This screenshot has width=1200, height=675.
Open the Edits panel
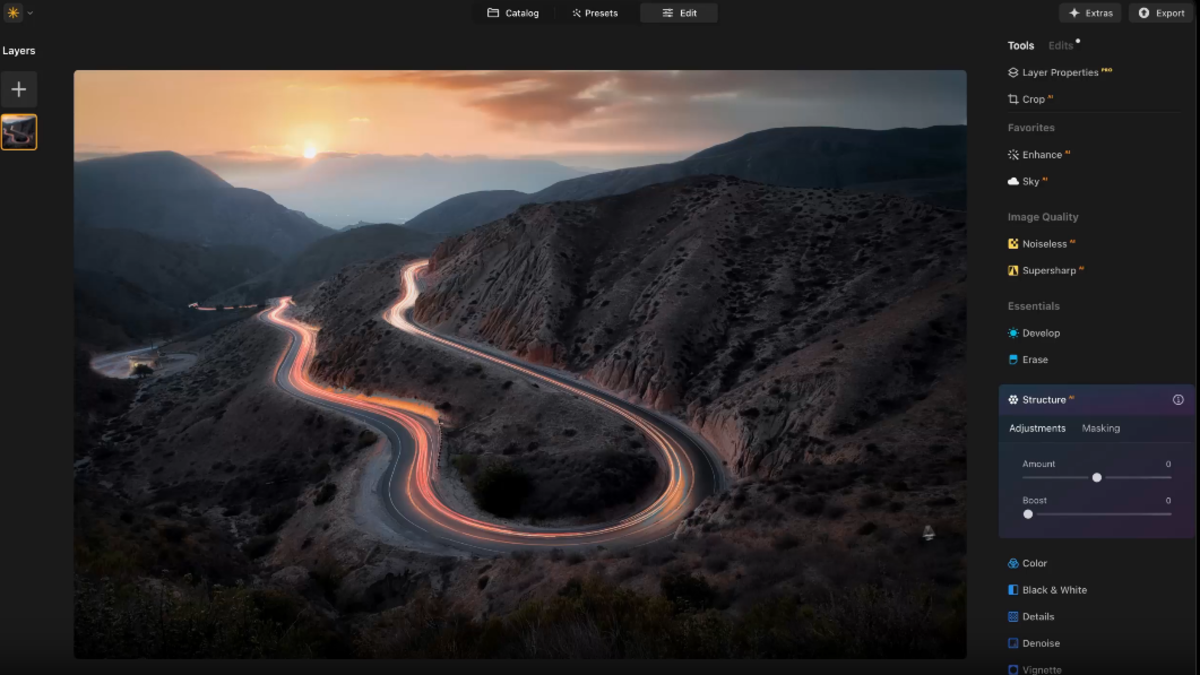pos(1057,45)
